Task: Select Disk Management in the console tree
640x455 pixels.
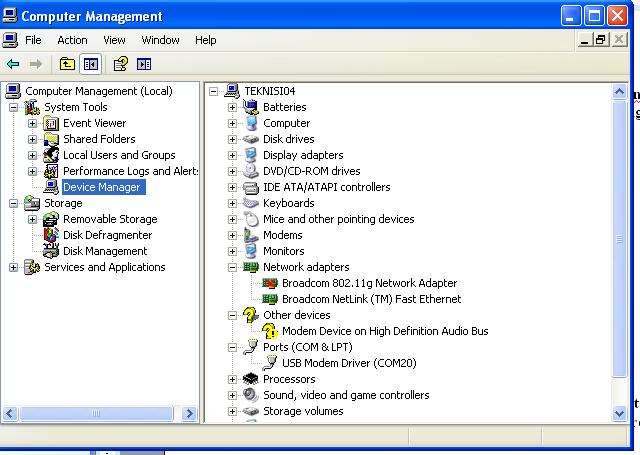Action: [105, 251]
